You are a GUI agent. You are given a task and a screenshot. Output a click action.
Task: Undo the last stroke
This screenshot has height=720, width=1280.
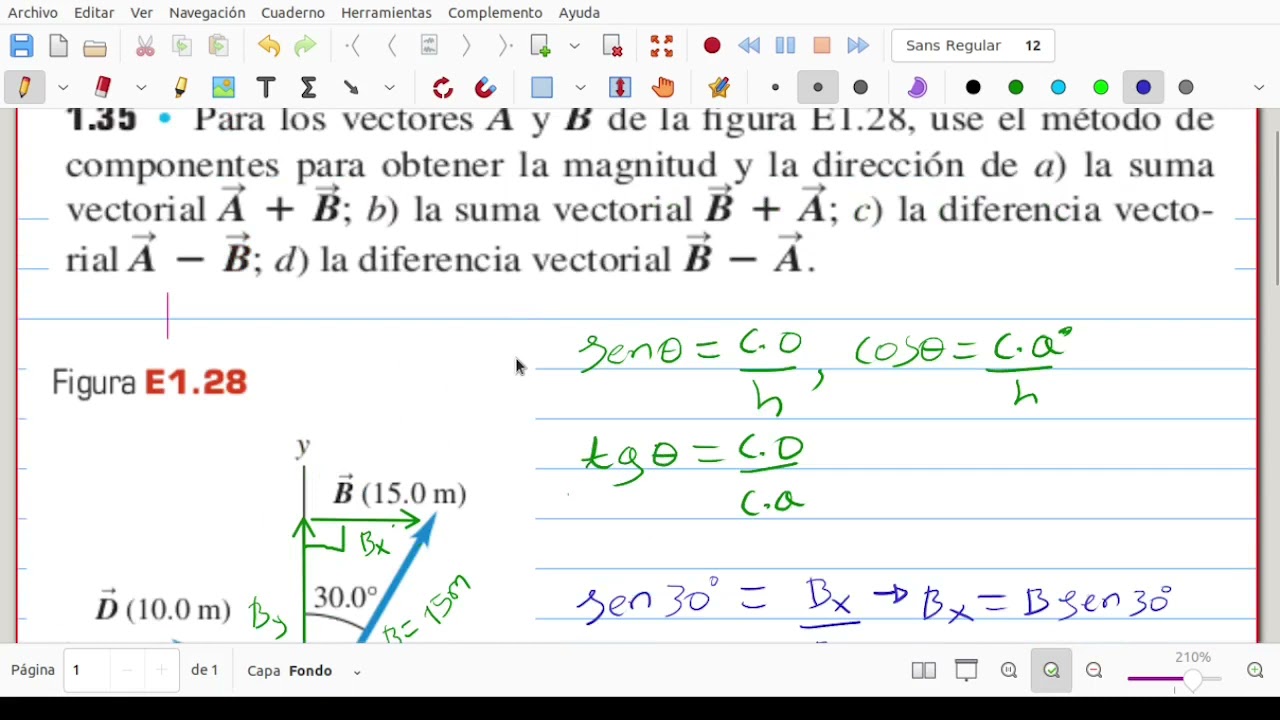coord(268,46)
